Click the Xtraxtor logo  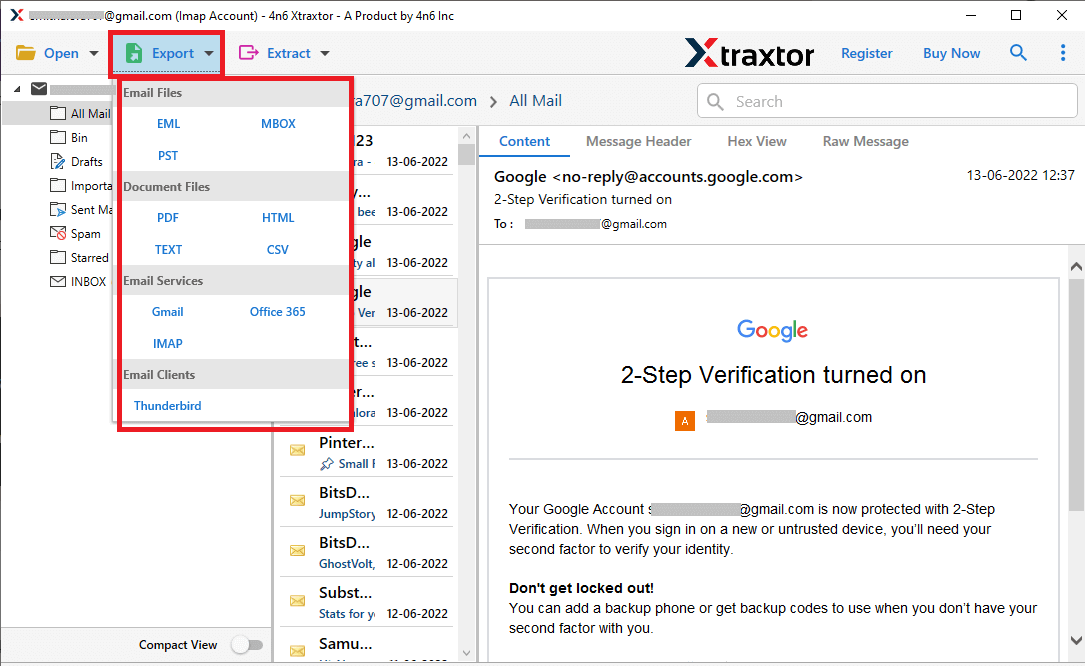[750, 53]
